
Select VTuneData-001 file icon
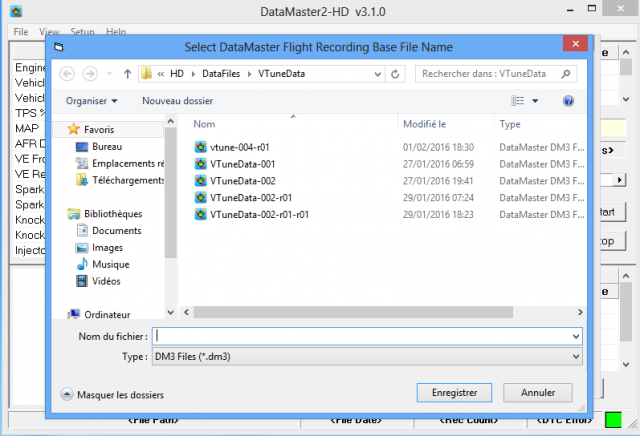point(200,164)
